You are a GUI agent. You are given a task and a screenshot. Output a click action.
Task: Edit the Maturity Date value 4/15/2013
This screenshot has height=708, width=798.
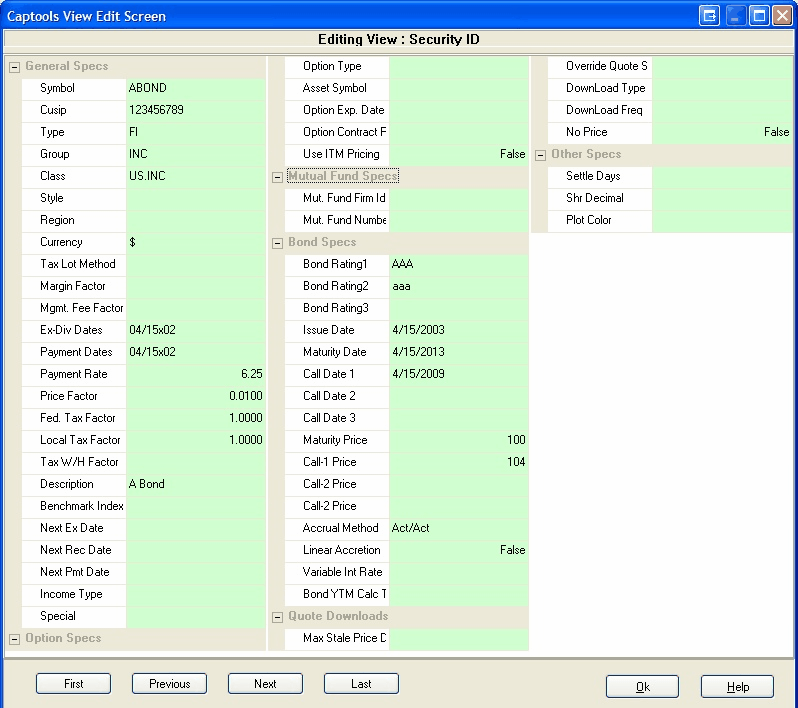pyautogui.click(x=458, y=352)
